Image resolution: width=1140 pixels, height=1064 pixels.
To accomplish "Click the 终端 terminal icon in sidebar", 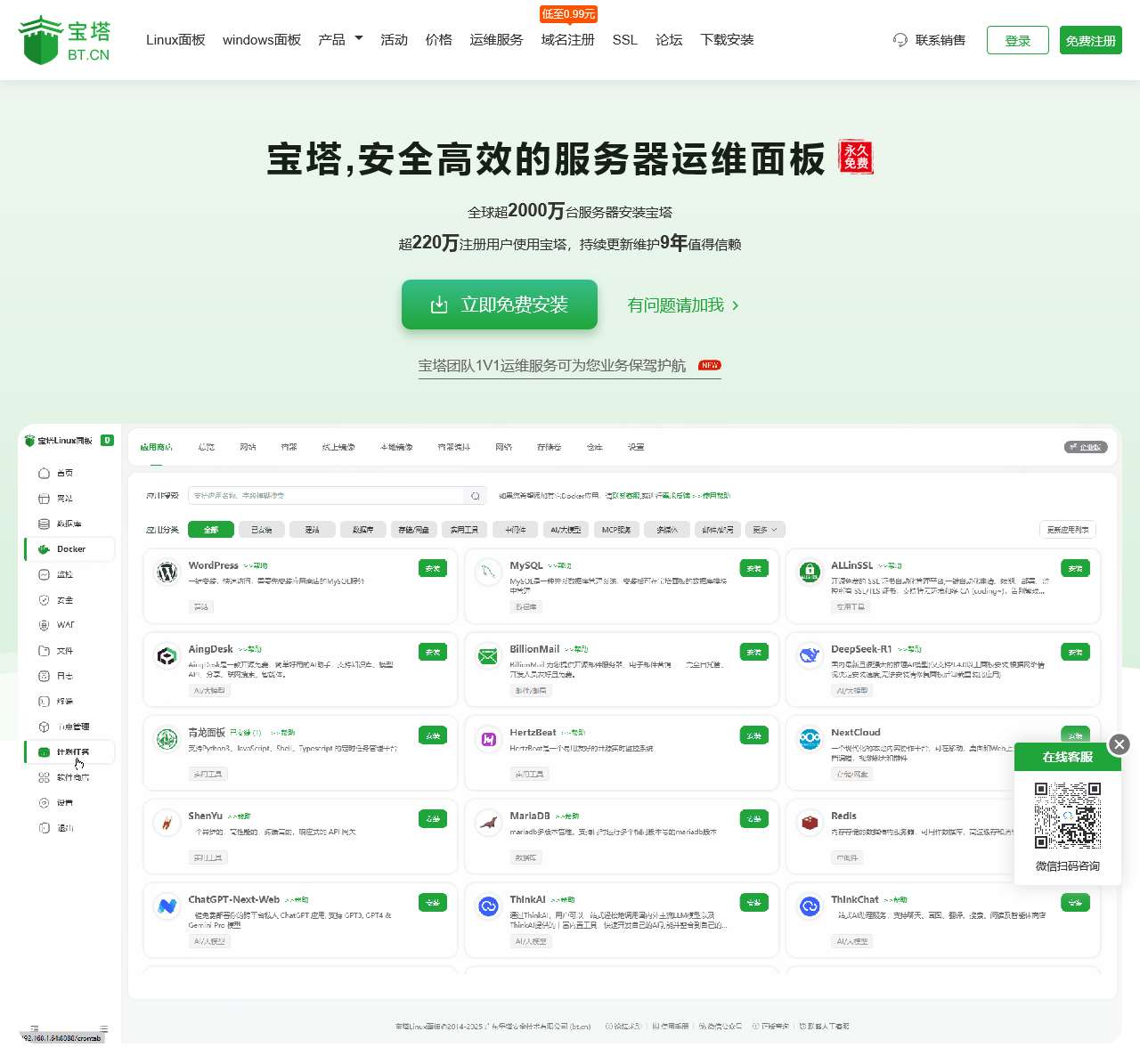I will click(x=44, y=702).
